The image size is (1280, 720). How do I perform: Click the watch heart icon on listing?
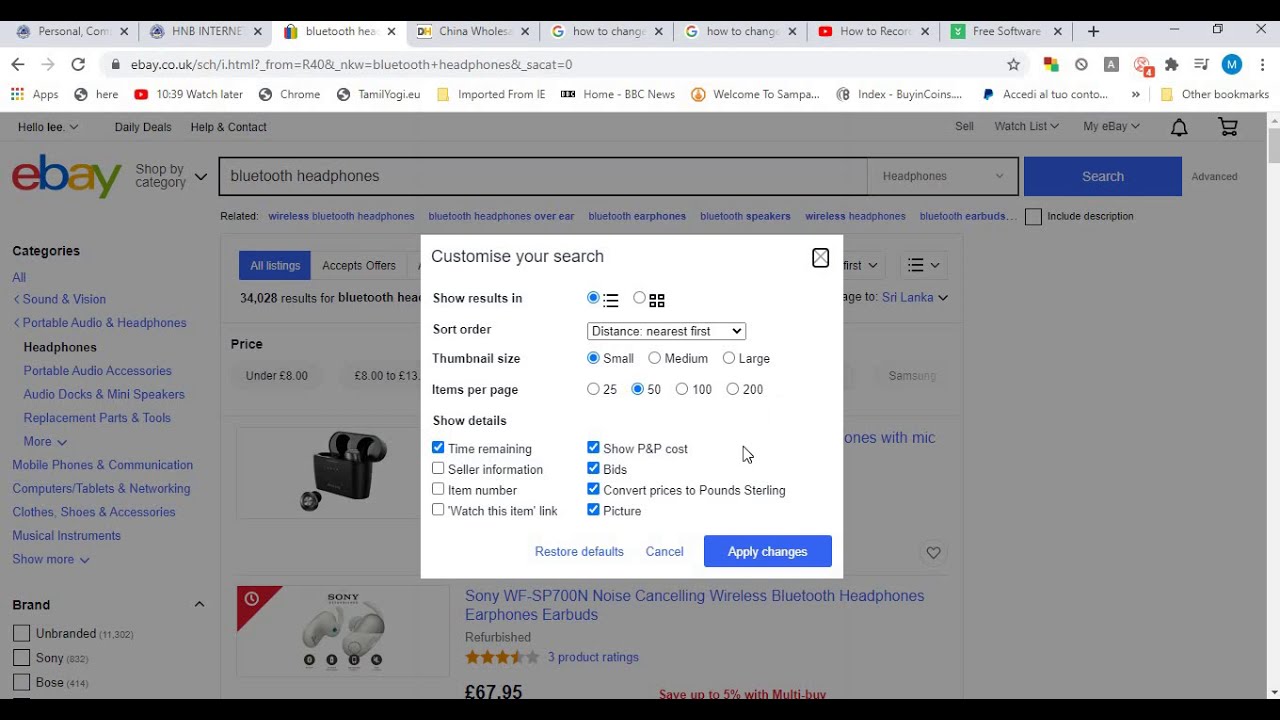coord(933,552)
